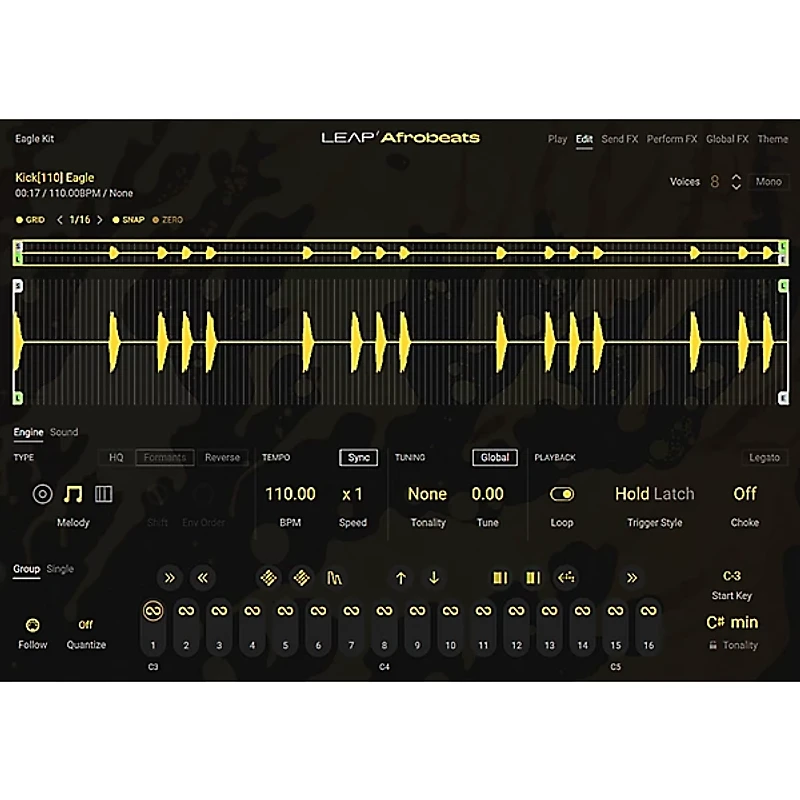The height and width of the screenshot is (800, 800).
Task: Open the Mono voice mode selector
Action: click(767, 181)
